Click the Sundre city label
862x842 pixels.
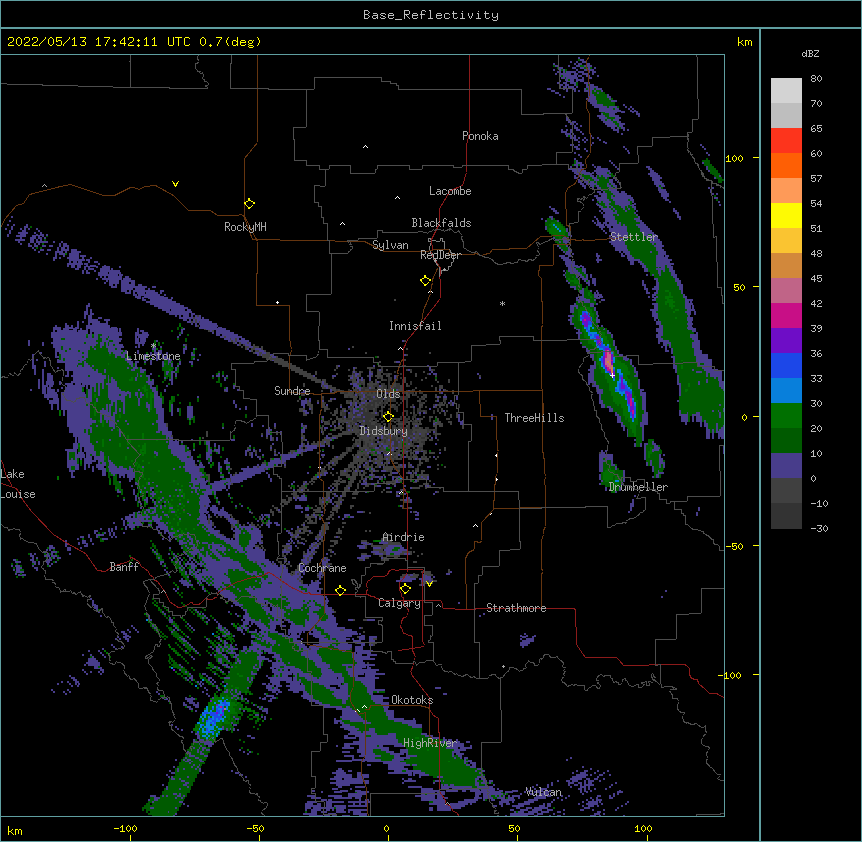coord(292,391)
